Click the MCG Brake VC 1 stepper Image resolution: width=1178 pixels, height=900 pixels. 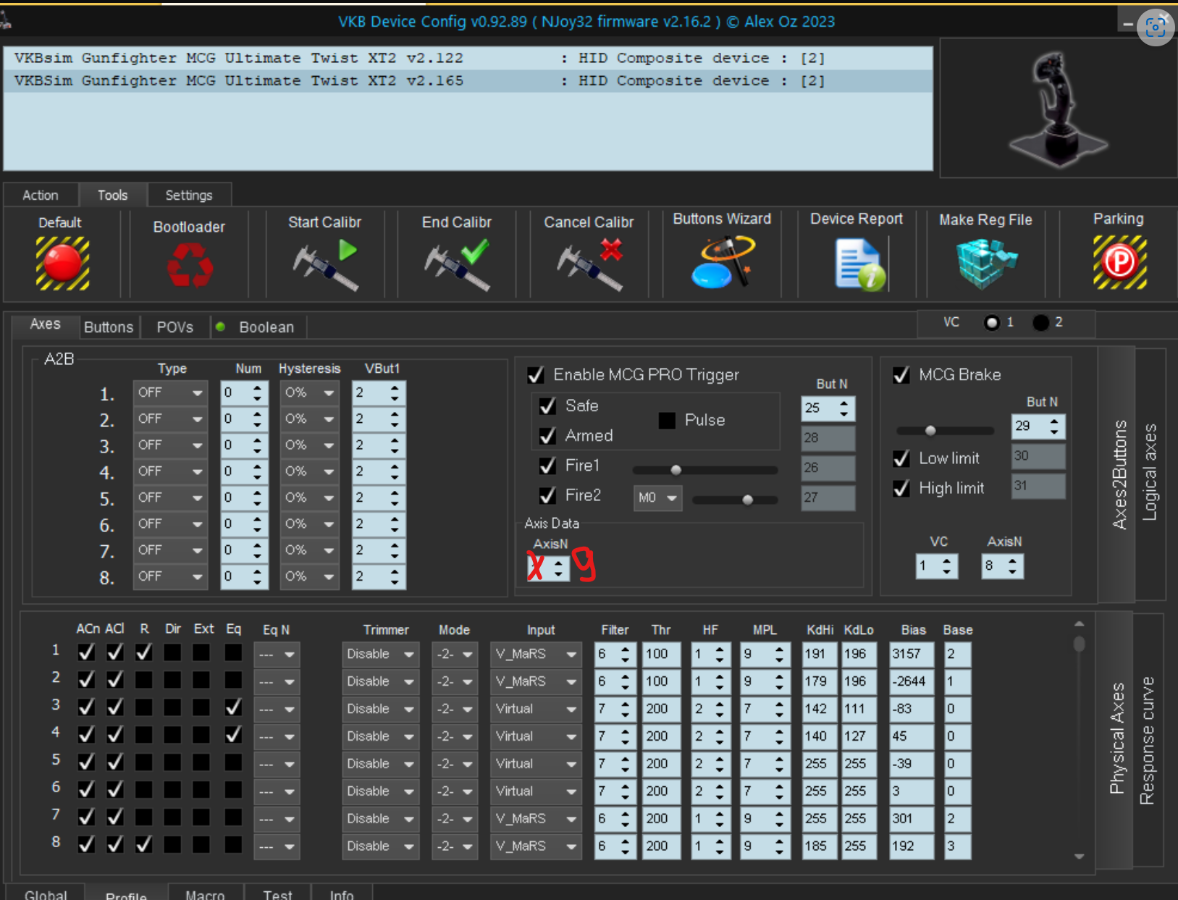point(937,566)
